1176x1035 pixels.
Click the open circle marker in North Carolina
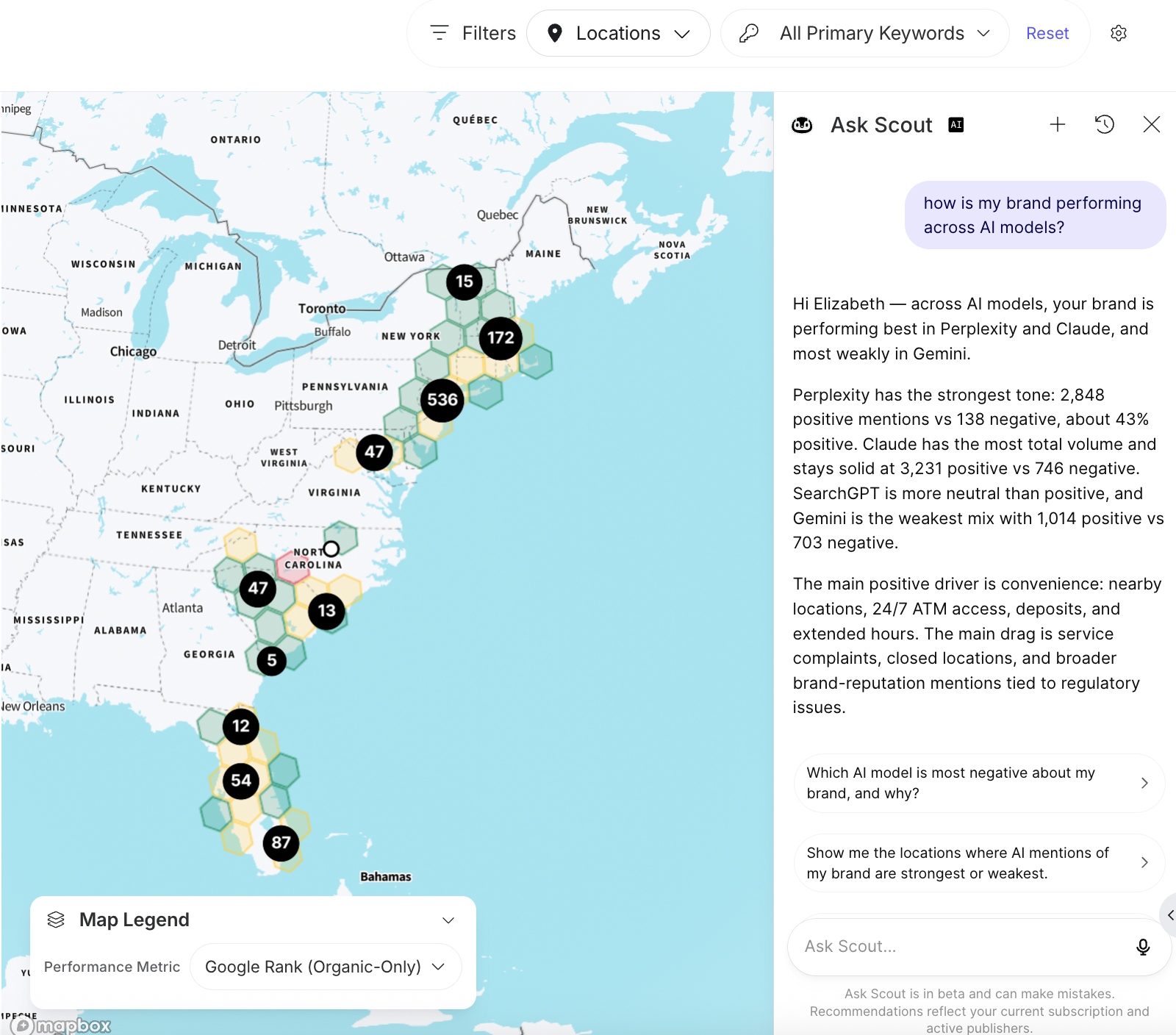tap(331, 549)
